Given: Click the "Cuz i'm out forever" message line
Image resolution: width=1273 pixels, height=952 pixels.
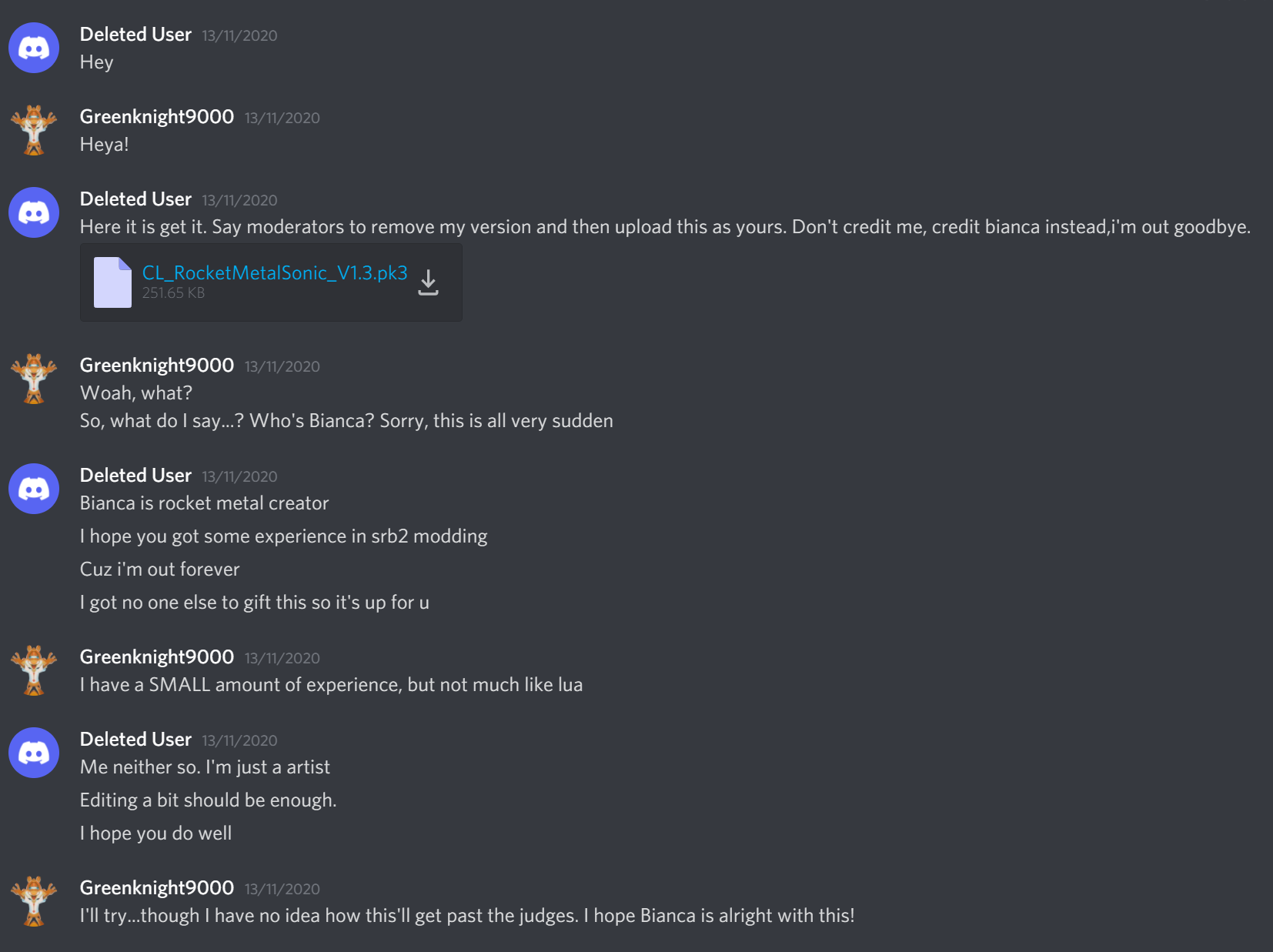Looking at the screenshot, I should point(159,570).
